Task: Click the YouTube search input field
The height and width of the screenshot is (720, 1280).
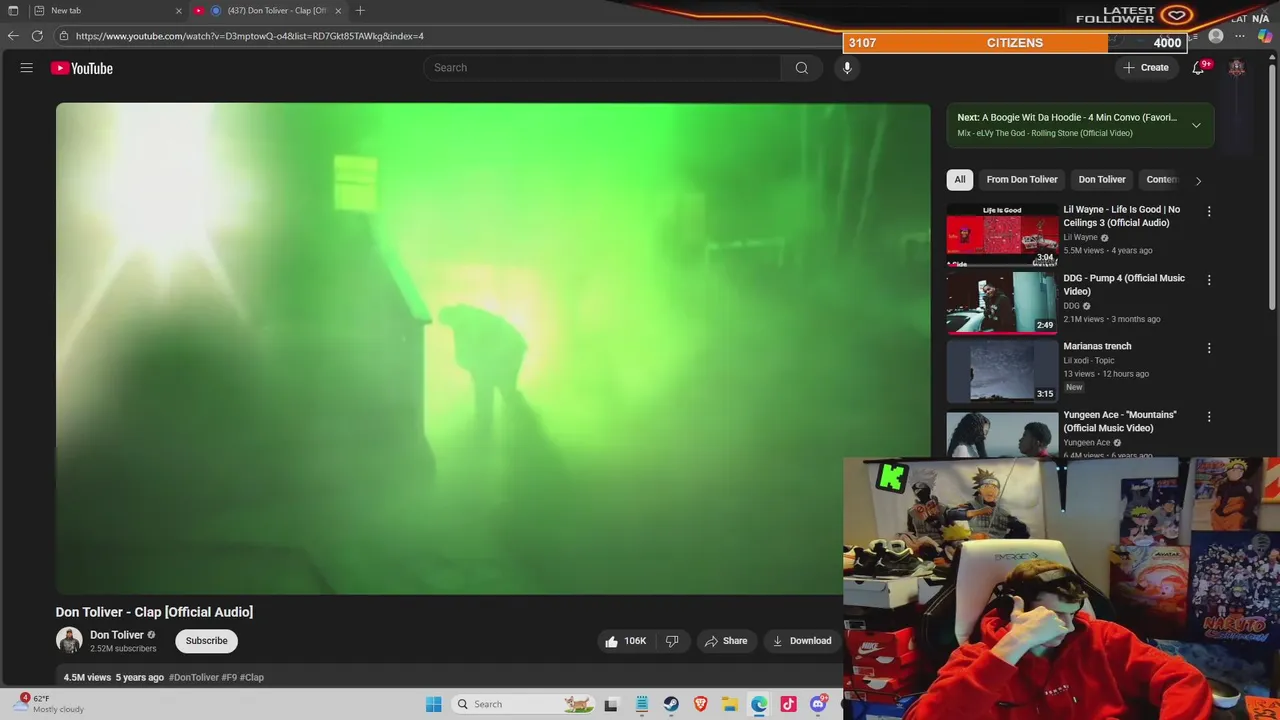Action: [x=602, y=68]
